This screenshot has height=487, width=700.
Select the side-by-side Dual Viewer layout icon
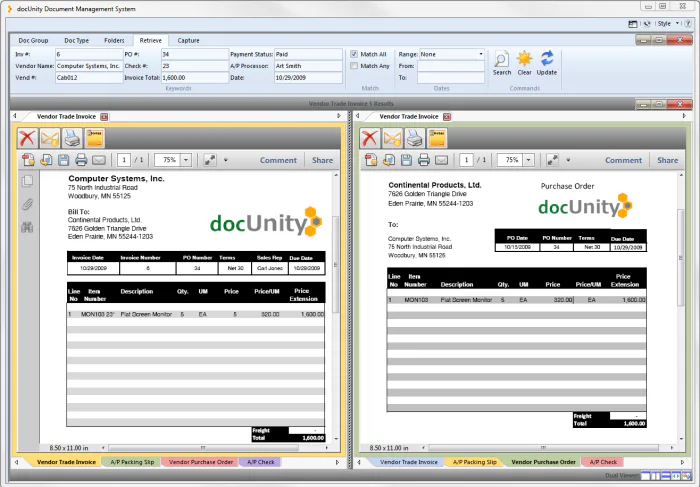pos(655,476)
